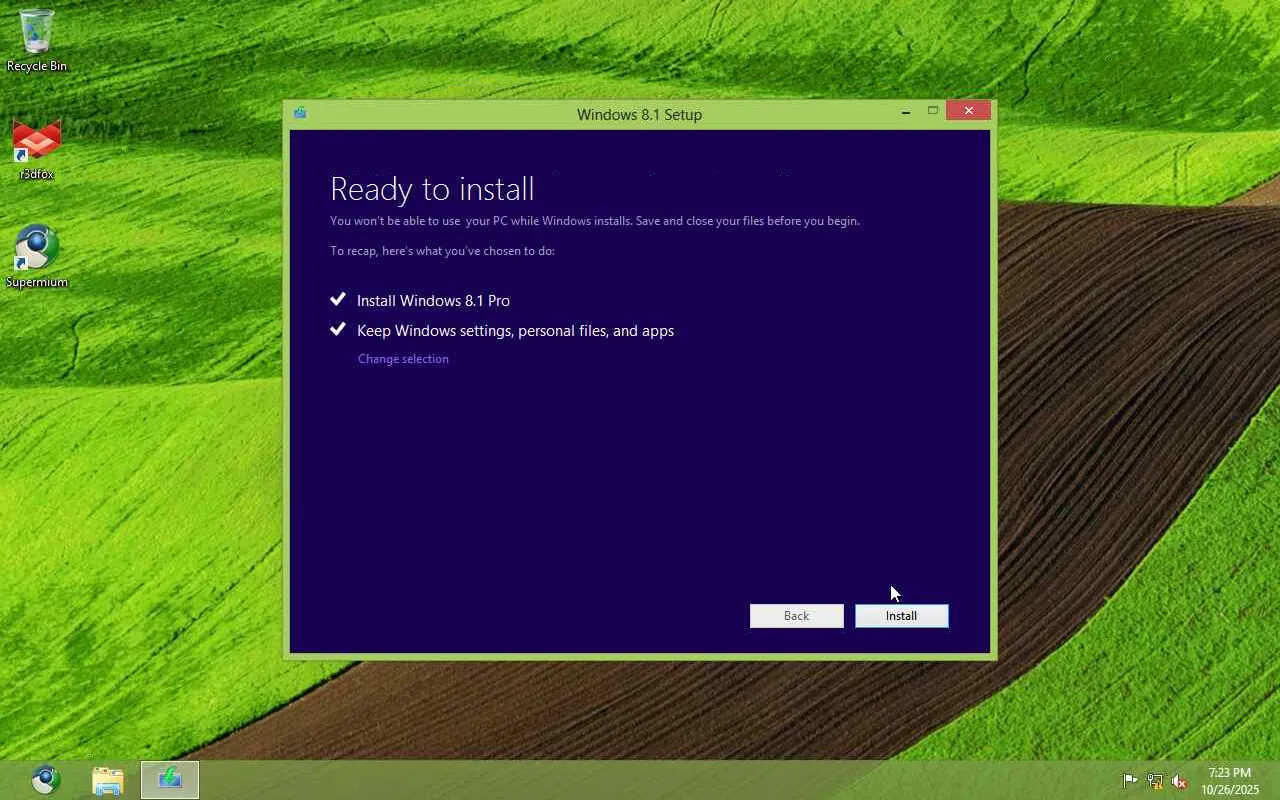The width and height of the screenshot is (1280, 800).
Task: Click the "You won't be able to use your PC" notice
Action: pos(595,221)
